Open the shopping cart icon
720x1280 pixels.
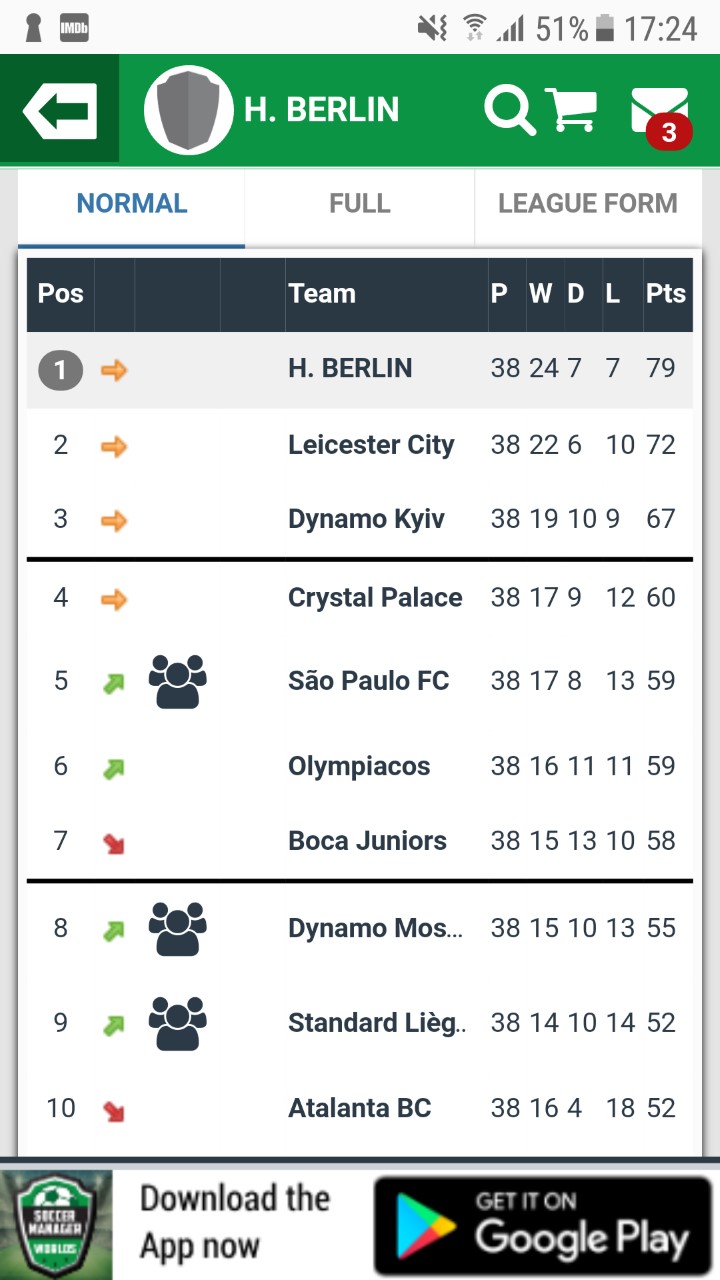pos(571,110)
